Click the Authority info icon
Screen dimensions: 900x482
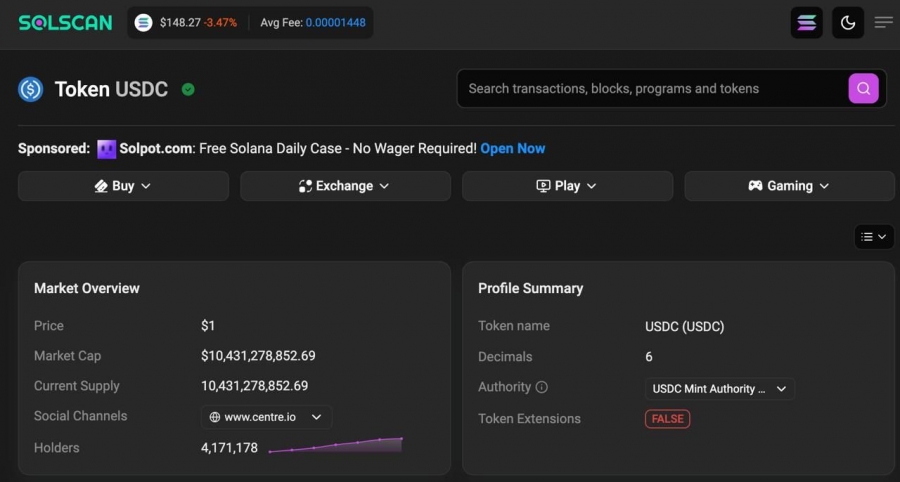point(541,387)
